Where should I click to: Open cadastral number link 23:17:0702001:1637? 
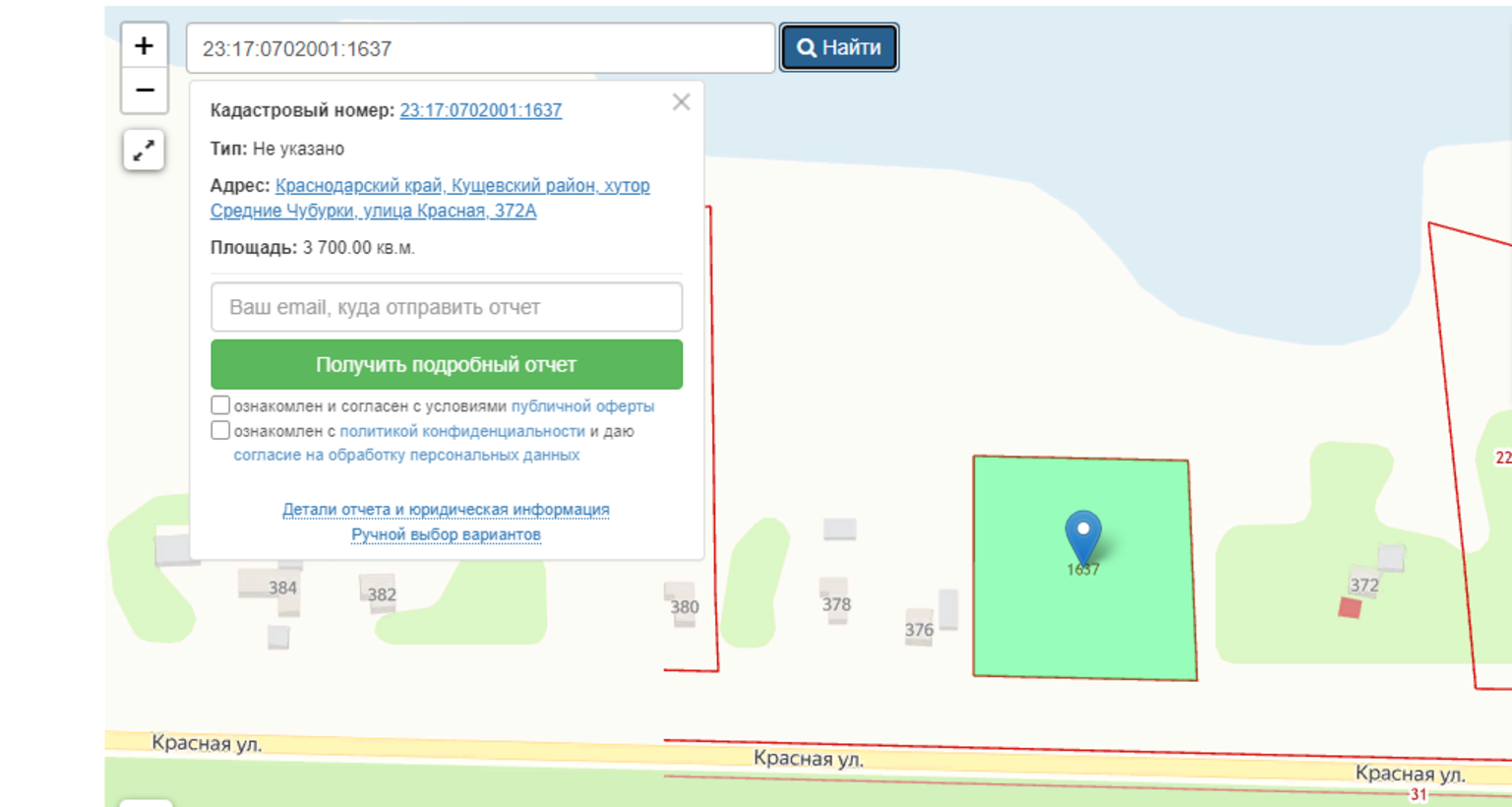(480, 110)
